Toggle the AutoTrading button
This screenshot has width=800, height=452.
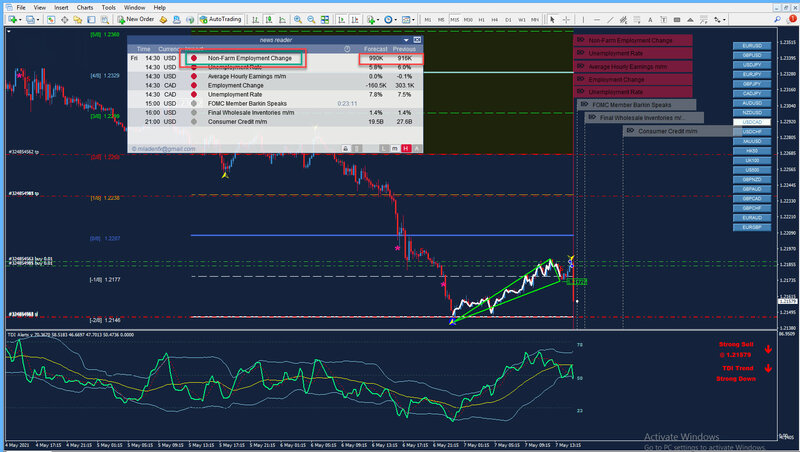click(x=220, y=19)
